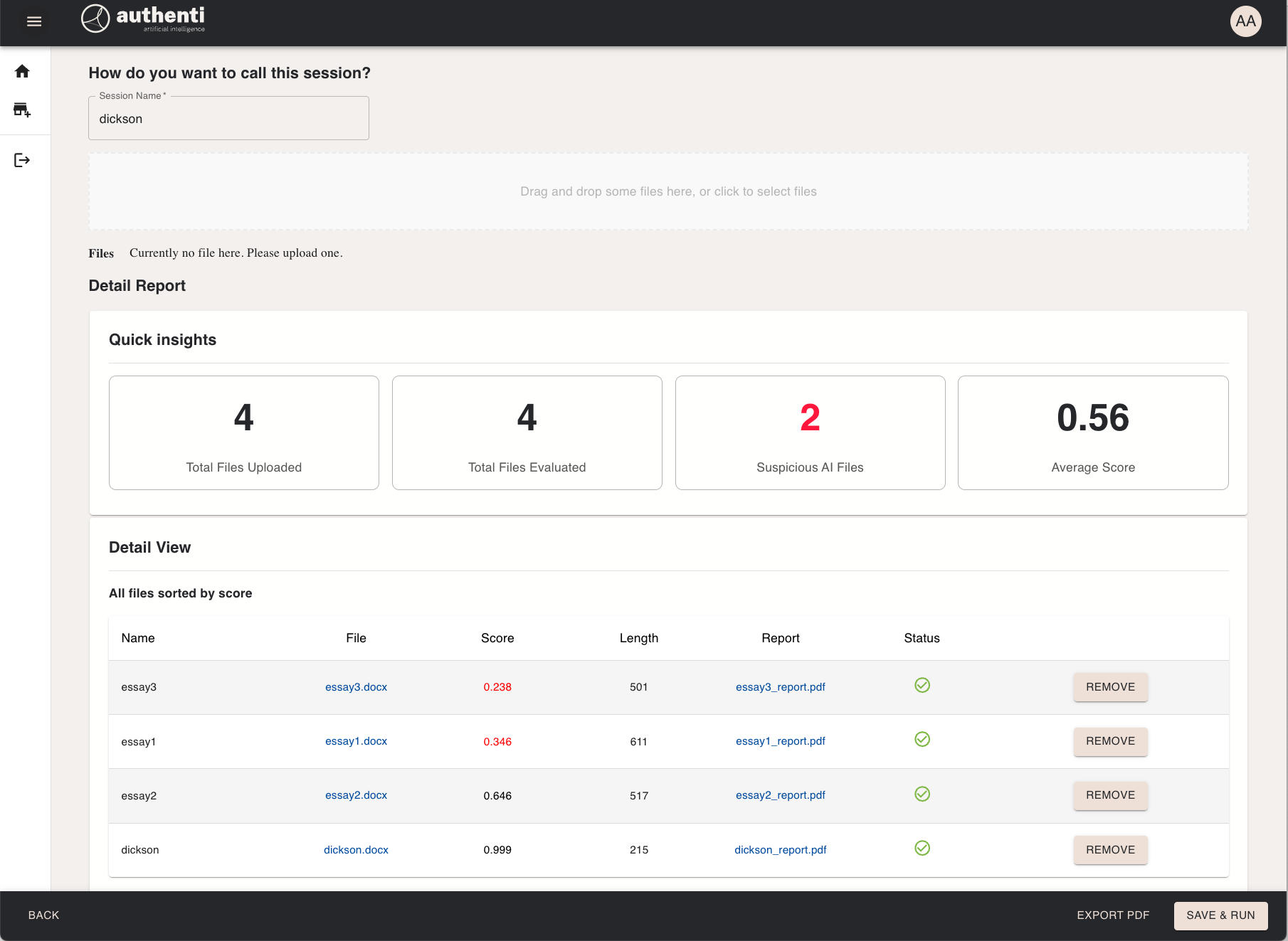Screen dimensions: 1288x941
Task: Click the score 0.999
Action: click(497, 850)
